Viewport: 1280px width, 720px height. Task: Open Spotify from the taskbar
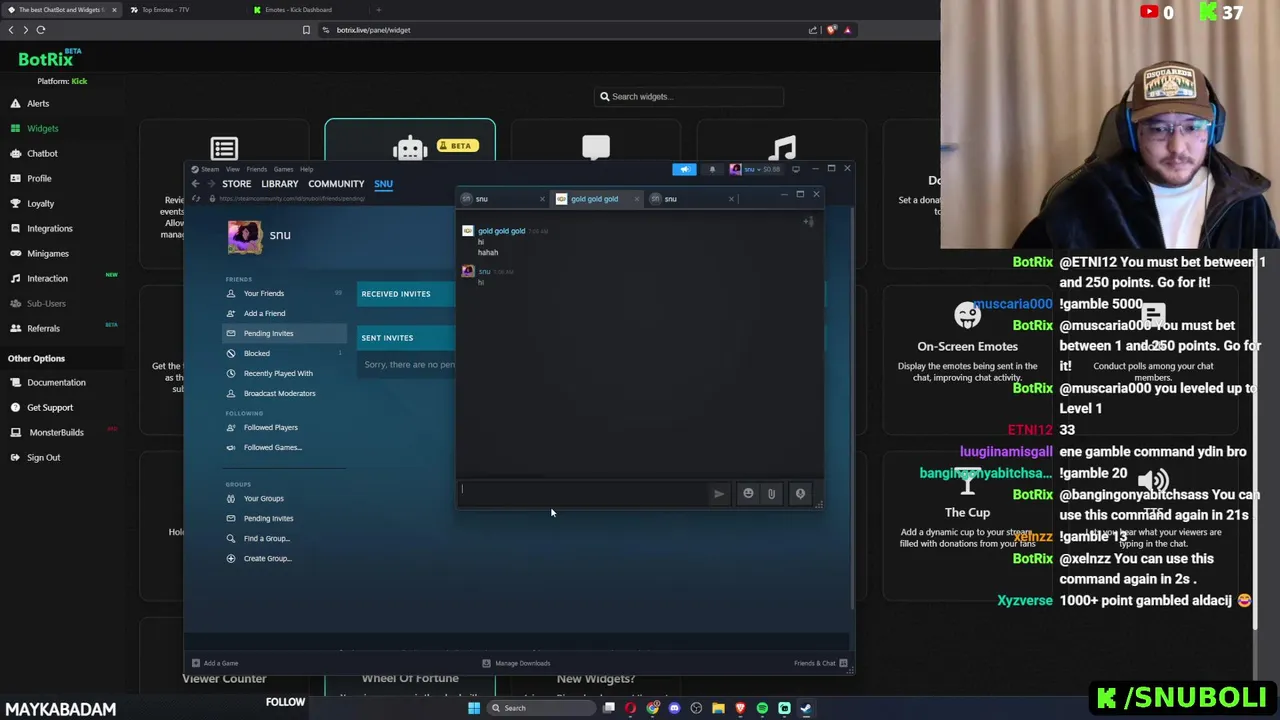(762, 708)
